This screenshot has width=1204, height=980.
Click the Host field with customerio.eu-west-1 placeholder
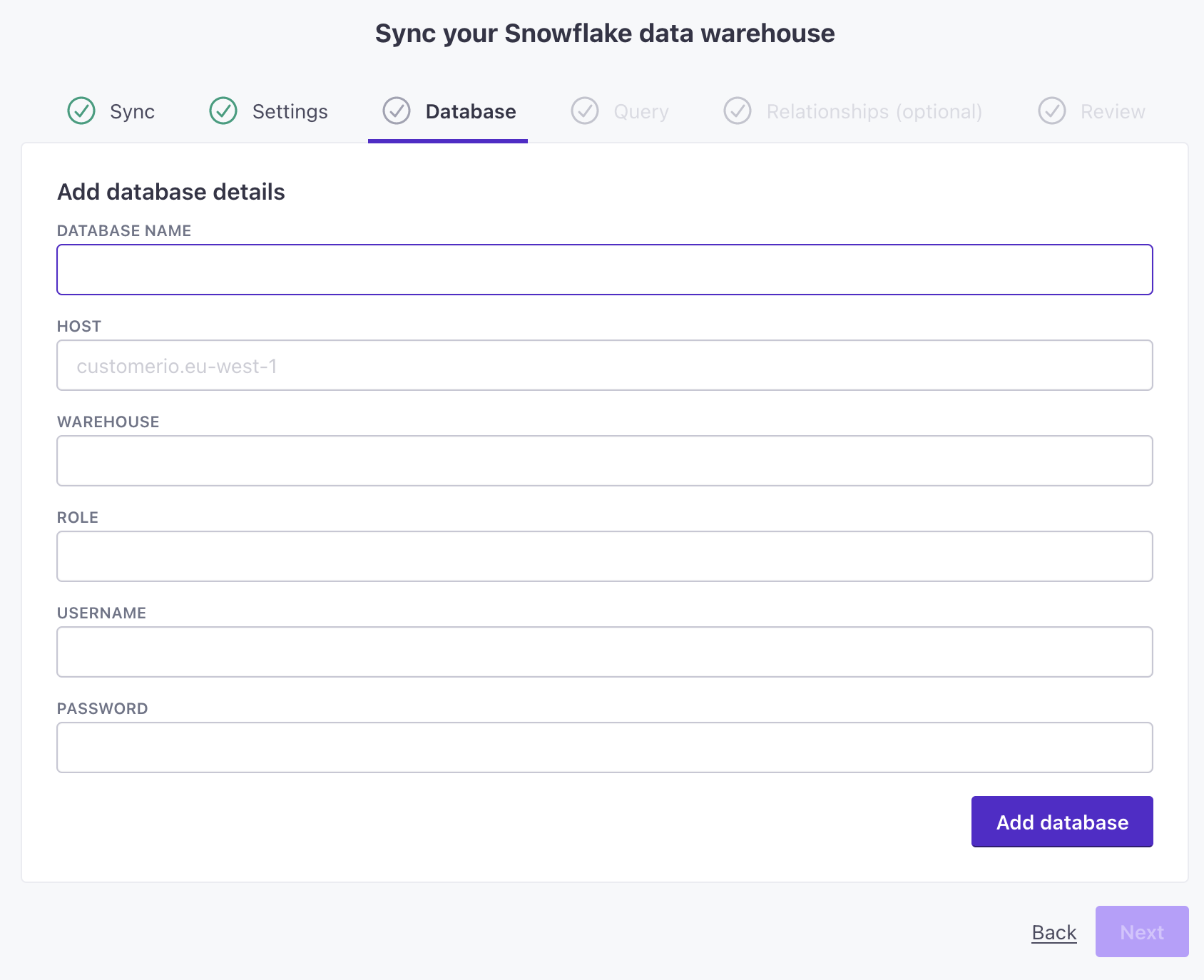[605, 365]
